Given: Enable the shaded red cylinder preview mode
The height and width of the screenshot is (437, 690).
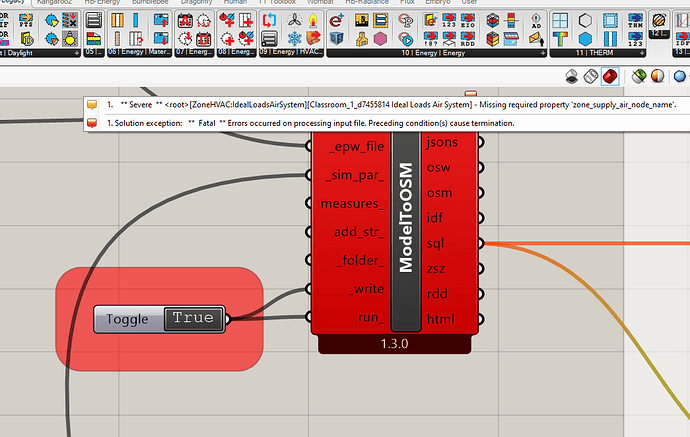Looking at the screenshot, I should (610, 77).
